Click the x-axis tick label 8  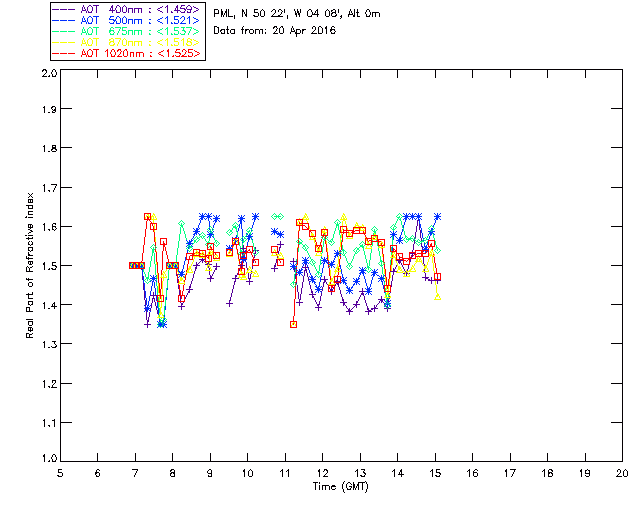pyautogui.click(x=172, y=473)
